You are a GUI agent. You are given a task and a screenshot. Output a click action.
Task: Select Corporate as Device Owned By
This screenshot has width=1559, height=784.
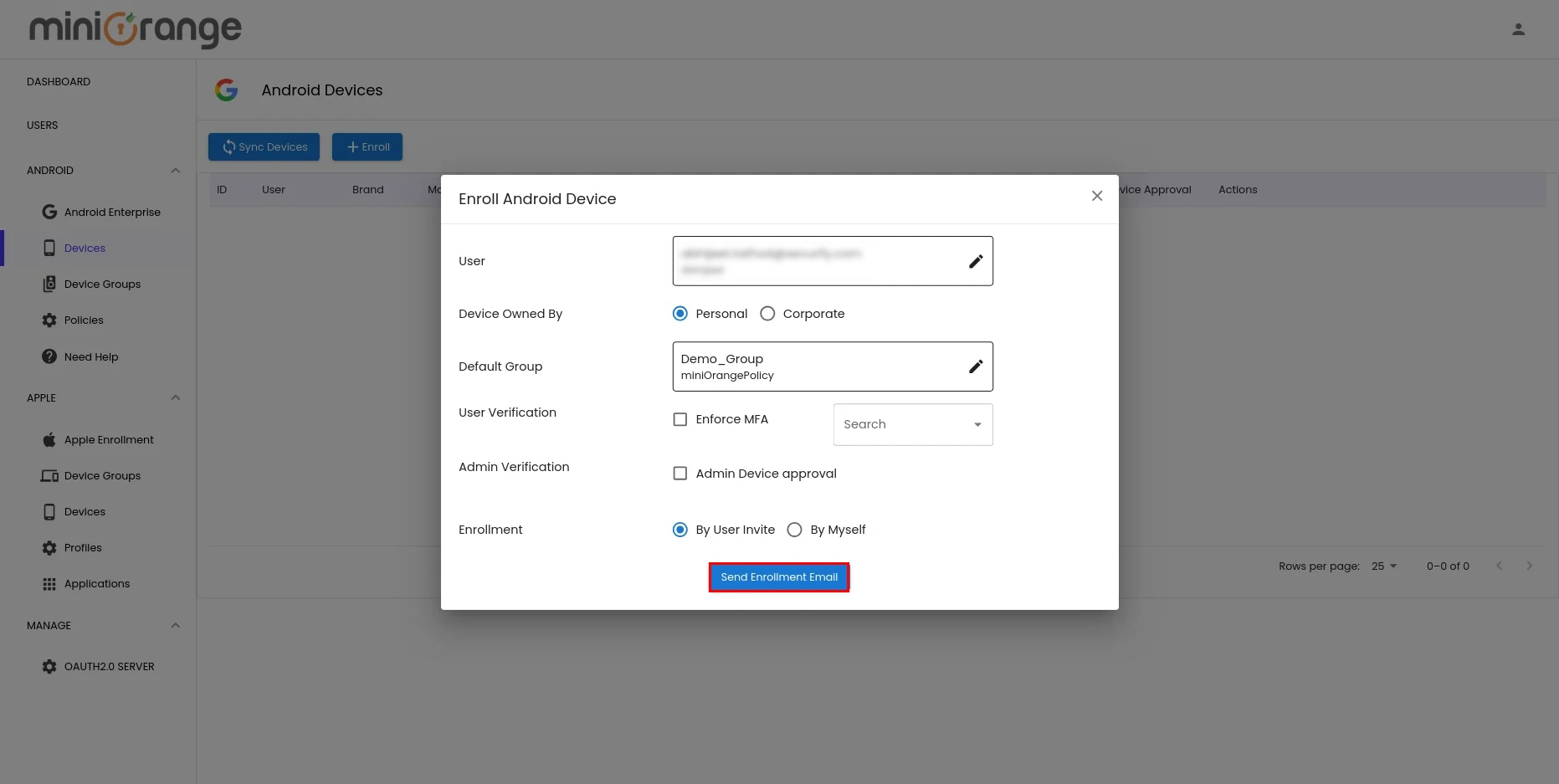[x=767, y=313]
